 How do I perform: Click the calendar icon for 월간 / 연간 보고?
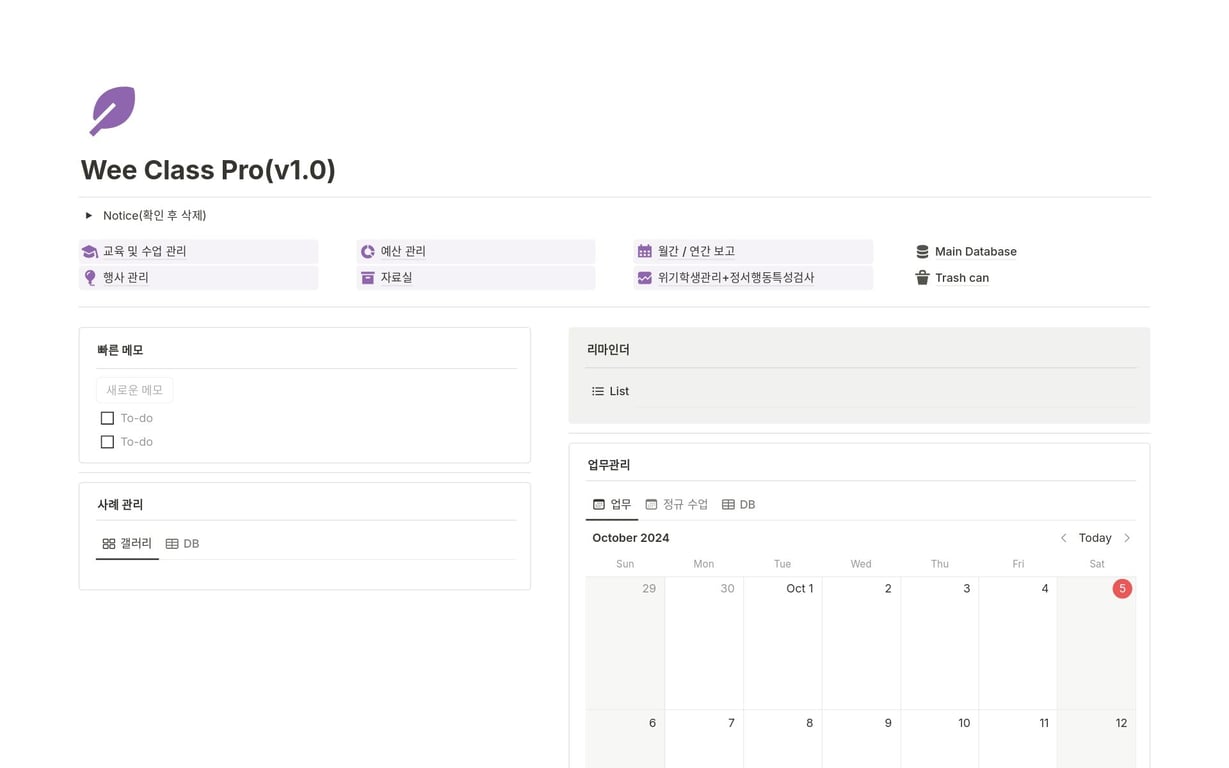click(645, 252)
